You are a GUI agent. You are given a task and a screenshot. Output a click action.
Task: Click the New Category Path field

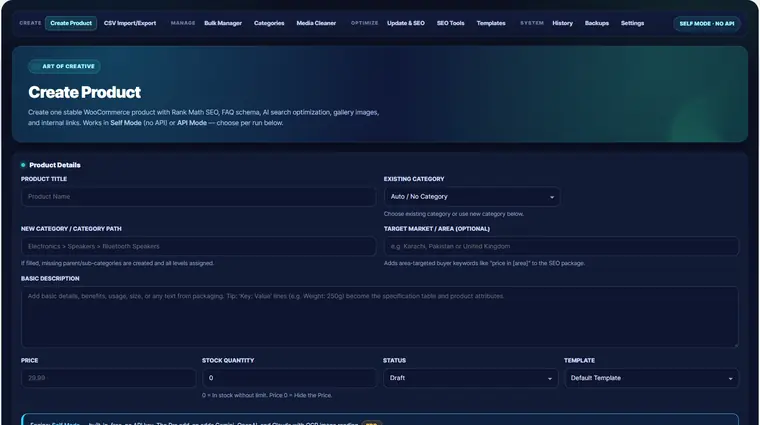198,246
